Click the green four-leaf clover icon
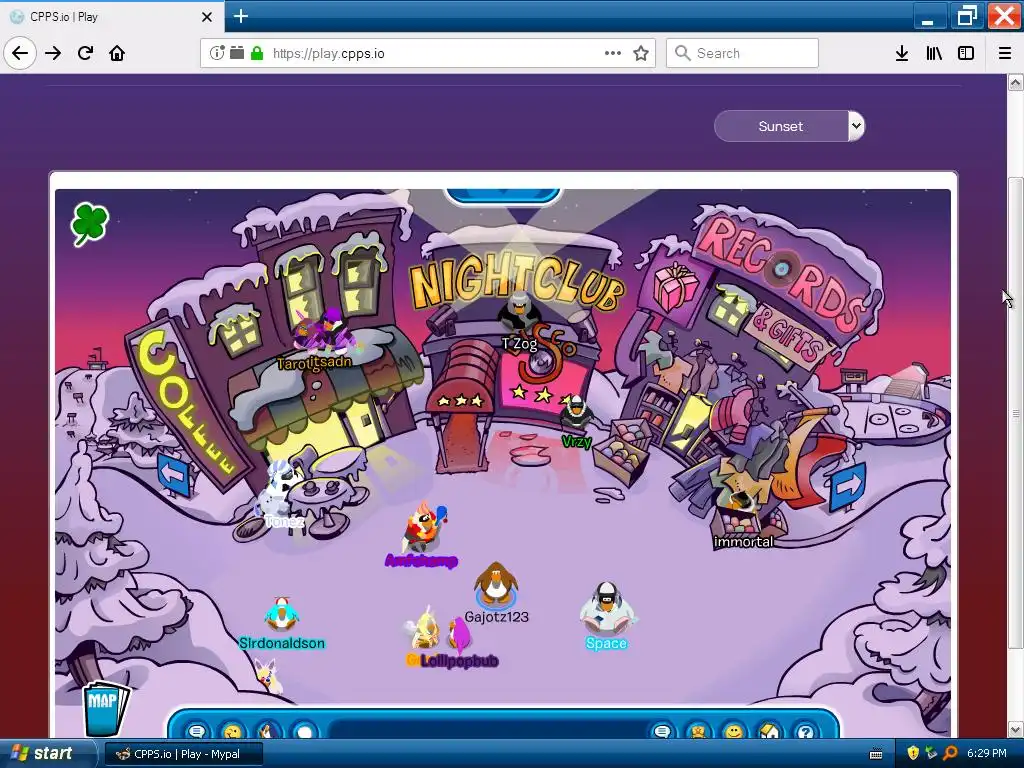 pyautogui.click(x=89, y=223)
